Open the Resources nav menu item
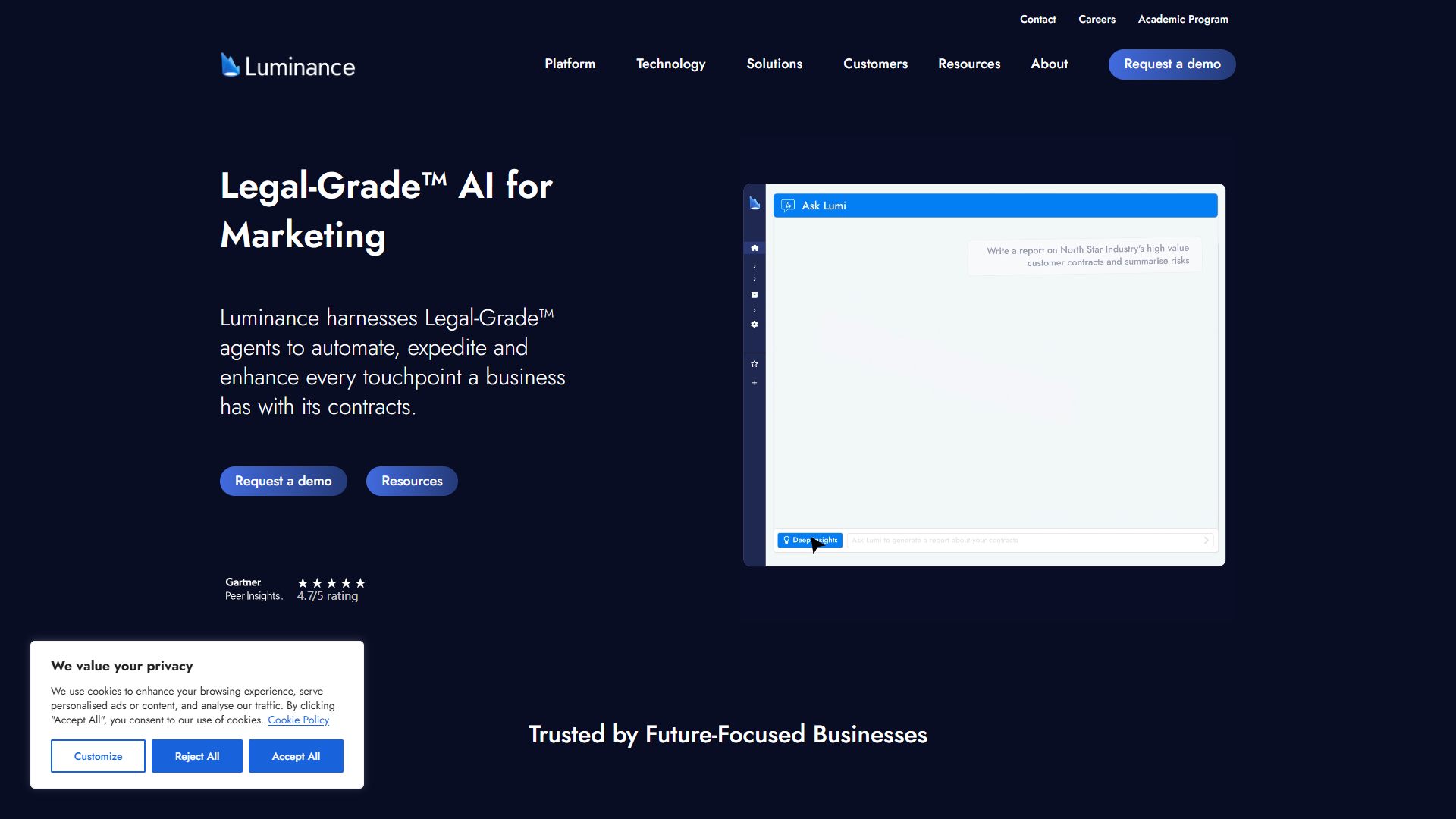 (x=969, y=64)
